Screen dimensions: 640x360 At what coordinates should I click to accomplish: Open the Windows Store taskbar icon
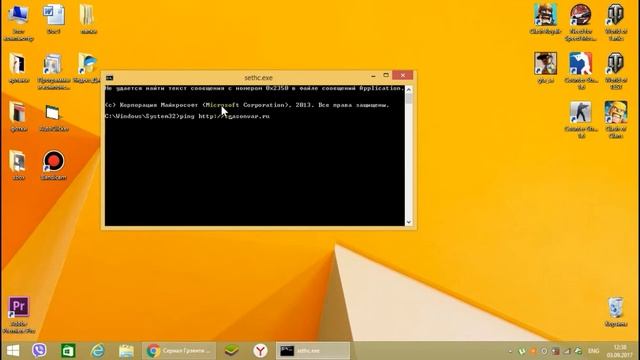point(68,351)
